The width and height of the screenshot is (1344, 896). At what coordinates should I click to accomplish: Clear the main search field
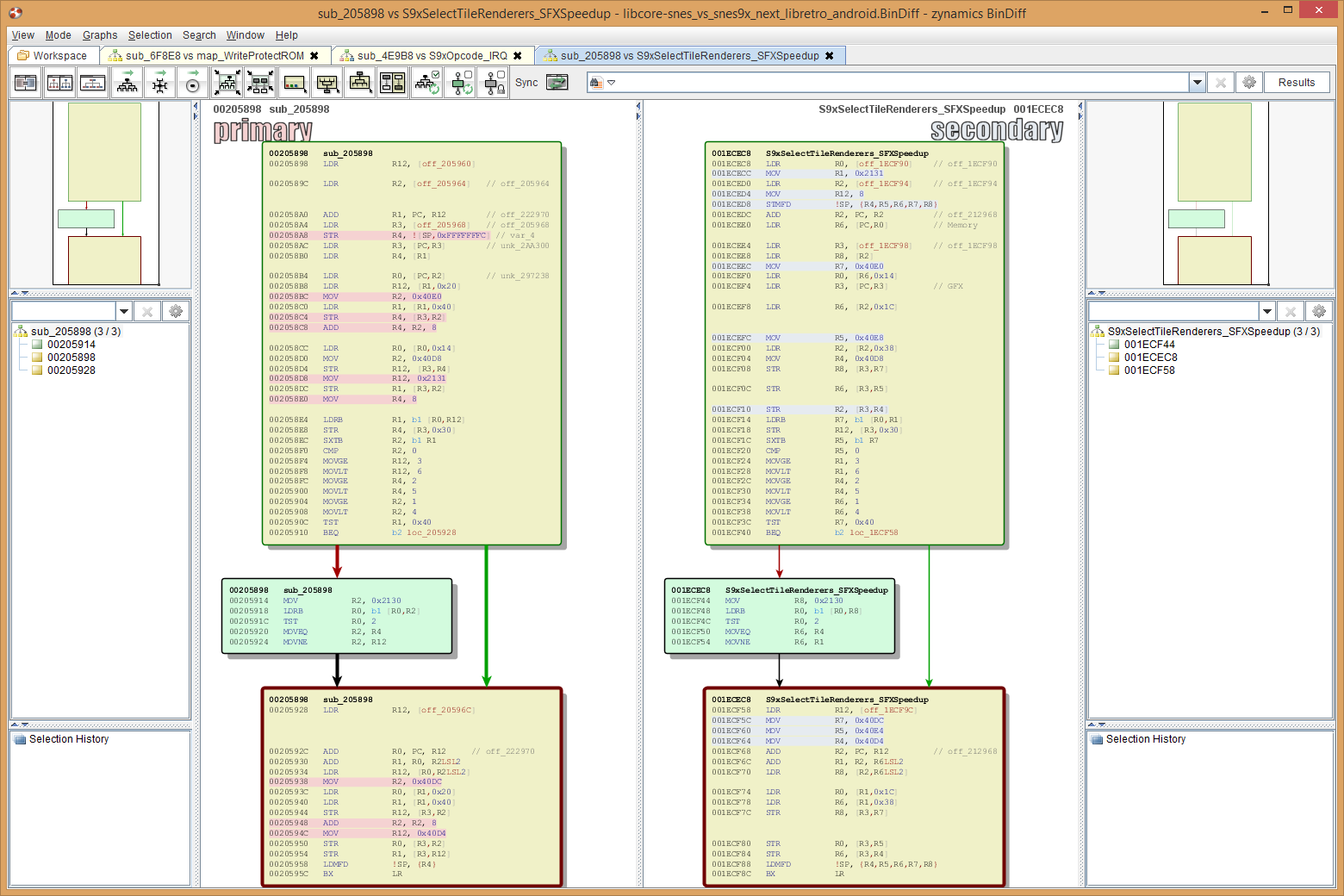coord(1221,83)
